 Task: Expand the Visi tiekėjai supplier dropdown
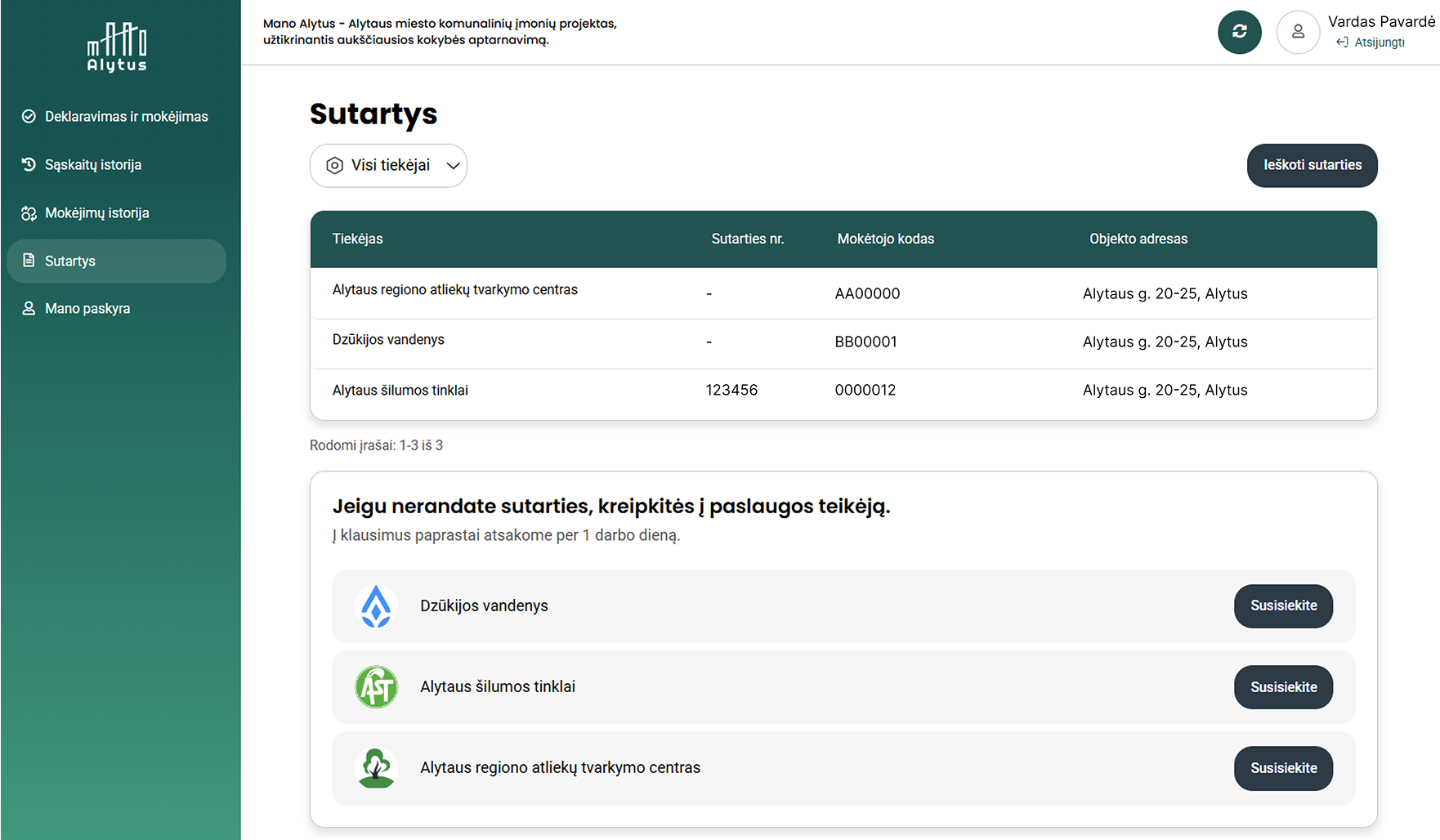[388, 166]
